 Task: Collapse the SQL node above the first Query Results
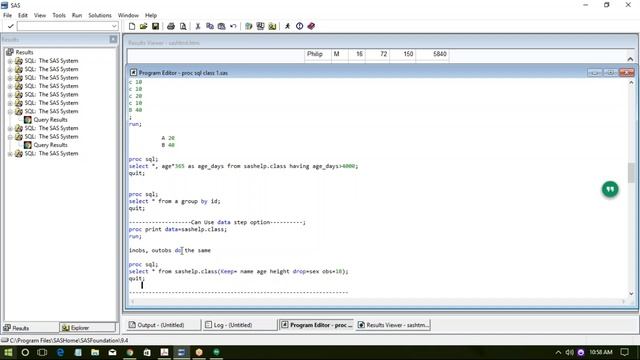pos(10,111)
